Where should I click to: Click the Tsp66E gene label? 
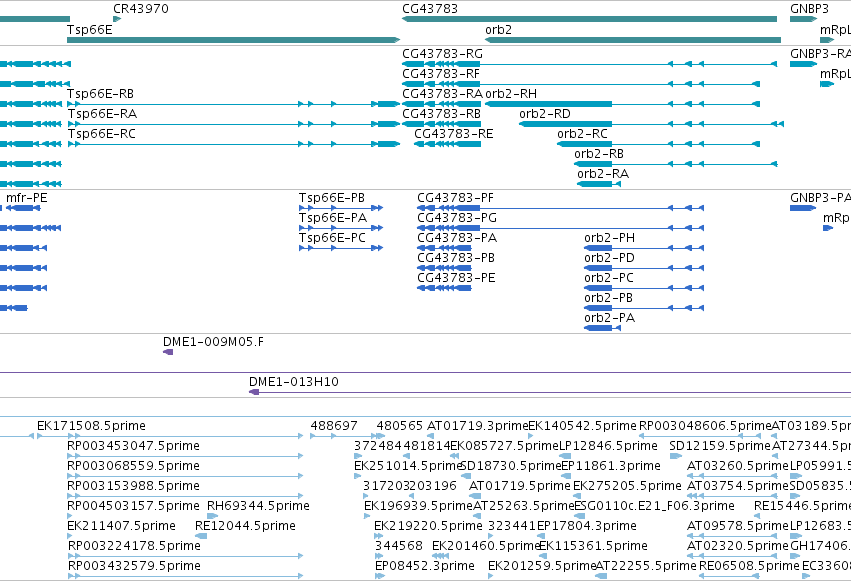tap(90, 29)
